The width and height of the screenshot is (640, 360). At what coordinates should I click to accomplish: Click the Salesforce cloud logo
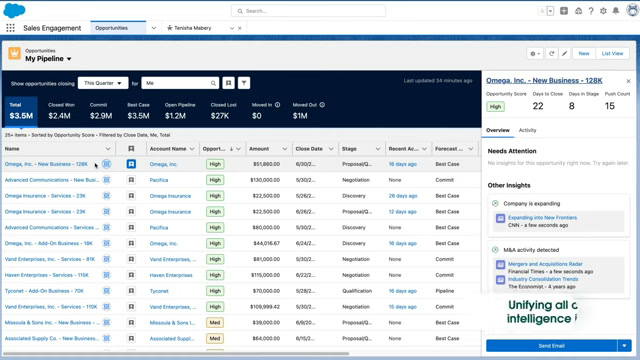coord(14,10)
